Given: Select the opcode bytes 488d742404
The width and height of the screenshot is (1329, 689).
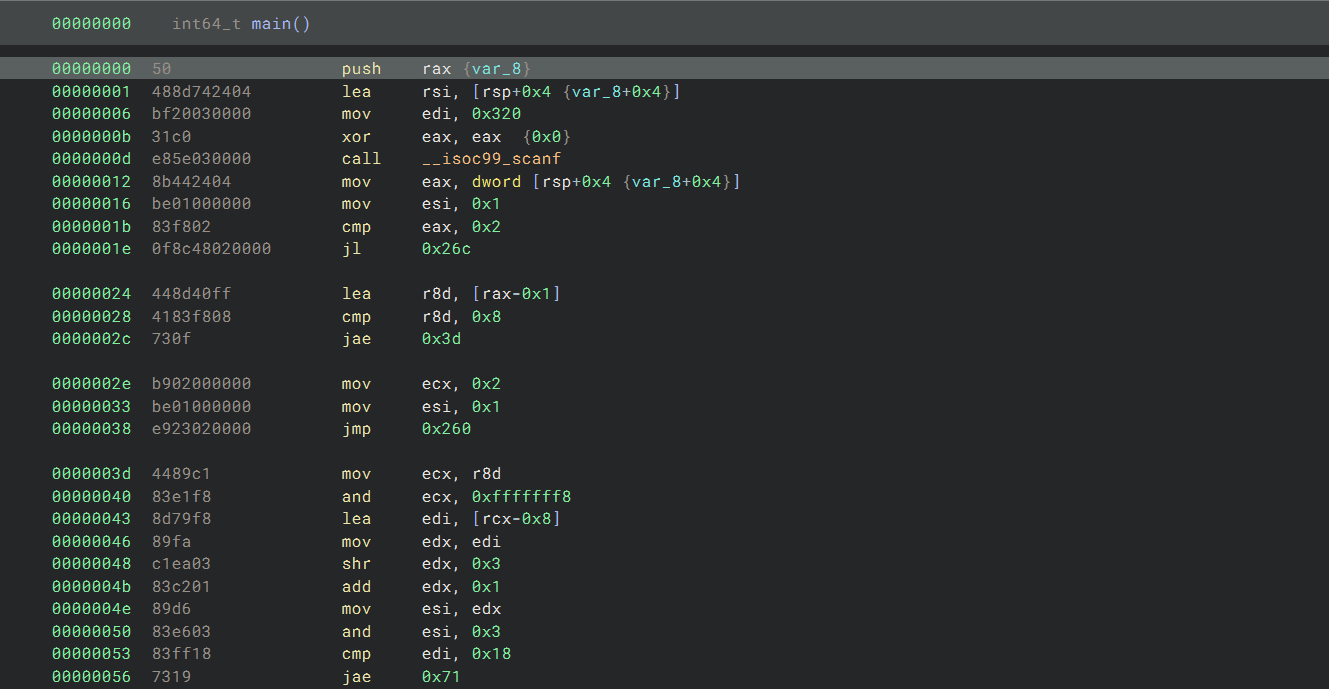Looking at the screenshot, I should [201, 92].
